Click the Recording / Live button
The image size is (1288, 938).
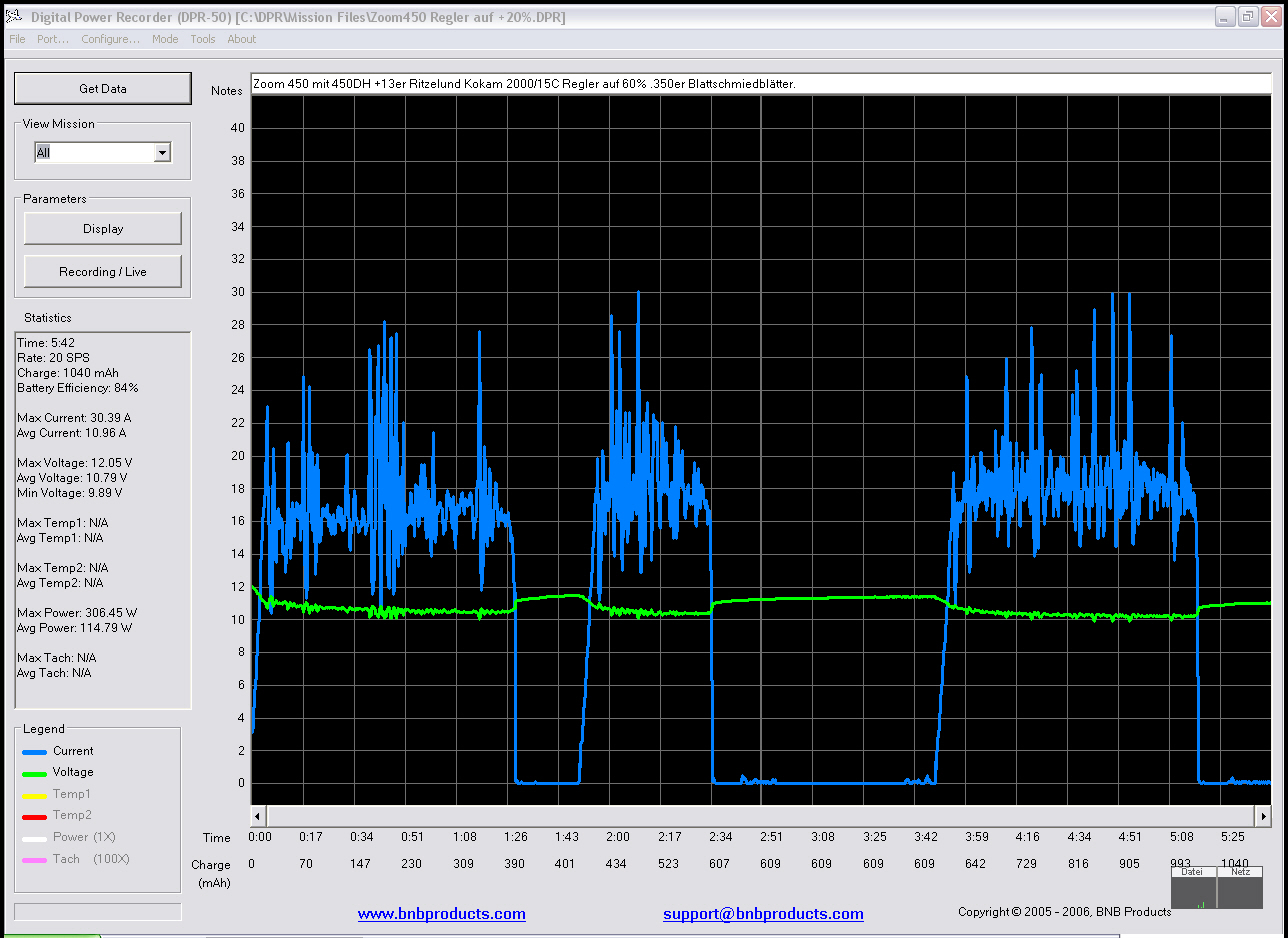click(x=103, y=271)
